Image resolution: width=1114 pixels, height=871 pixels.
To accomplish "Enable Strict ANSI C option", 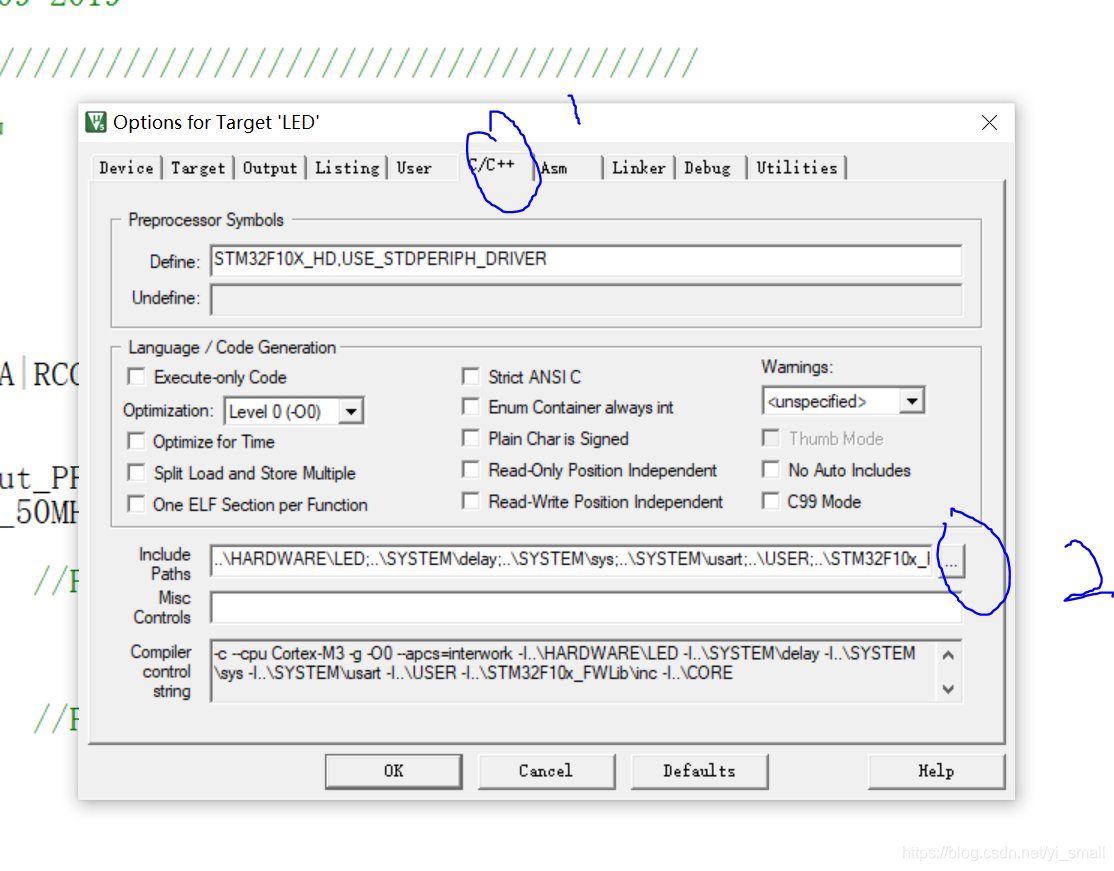I will click(x=470, y=376).
